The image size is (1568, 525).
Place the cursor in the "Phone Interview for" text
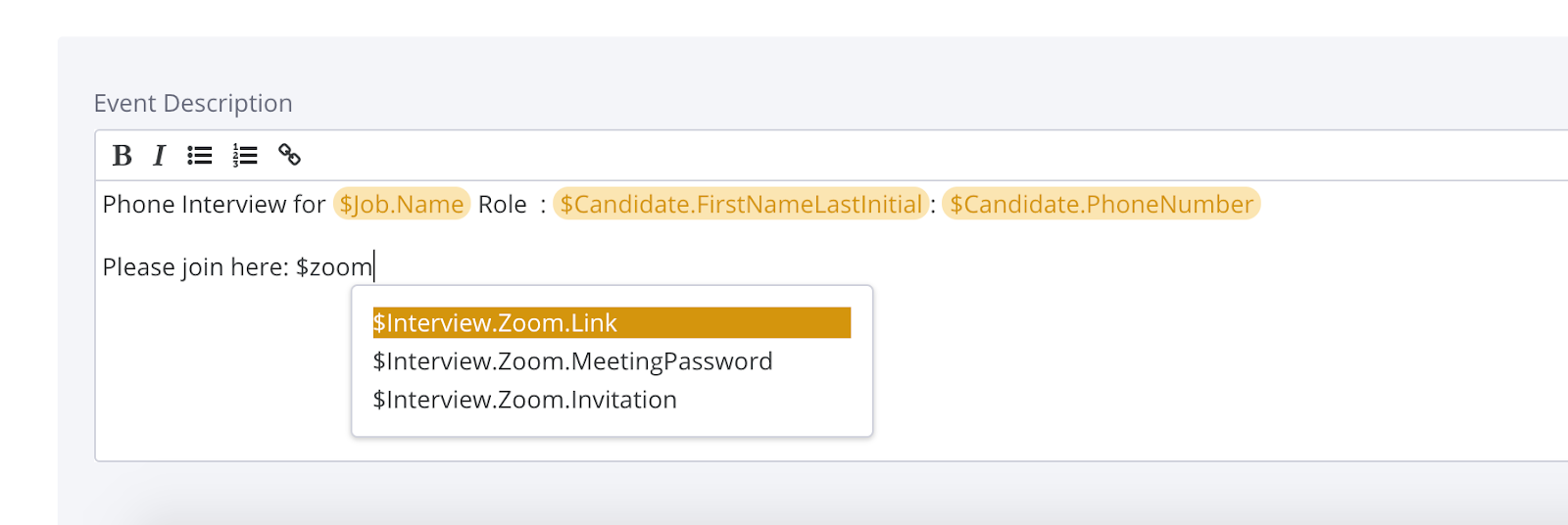(x=213, y=205)
